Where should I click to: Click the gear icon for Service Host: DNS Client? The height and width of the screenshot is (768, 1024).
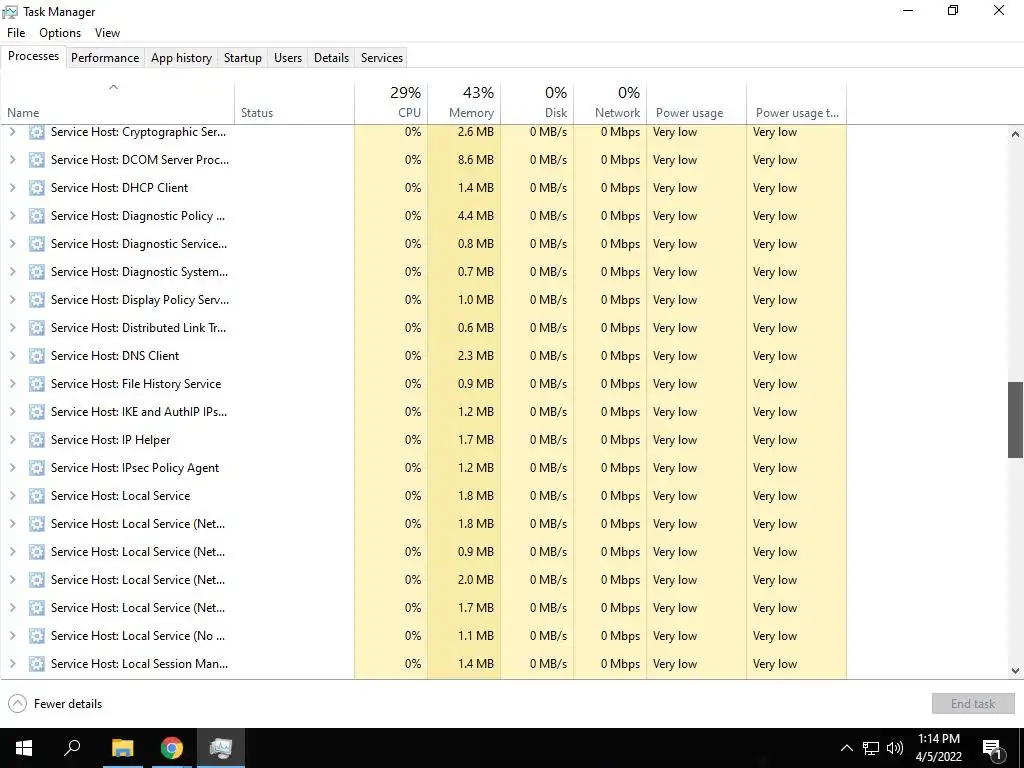pyautogui.click(x=37, y=356)
